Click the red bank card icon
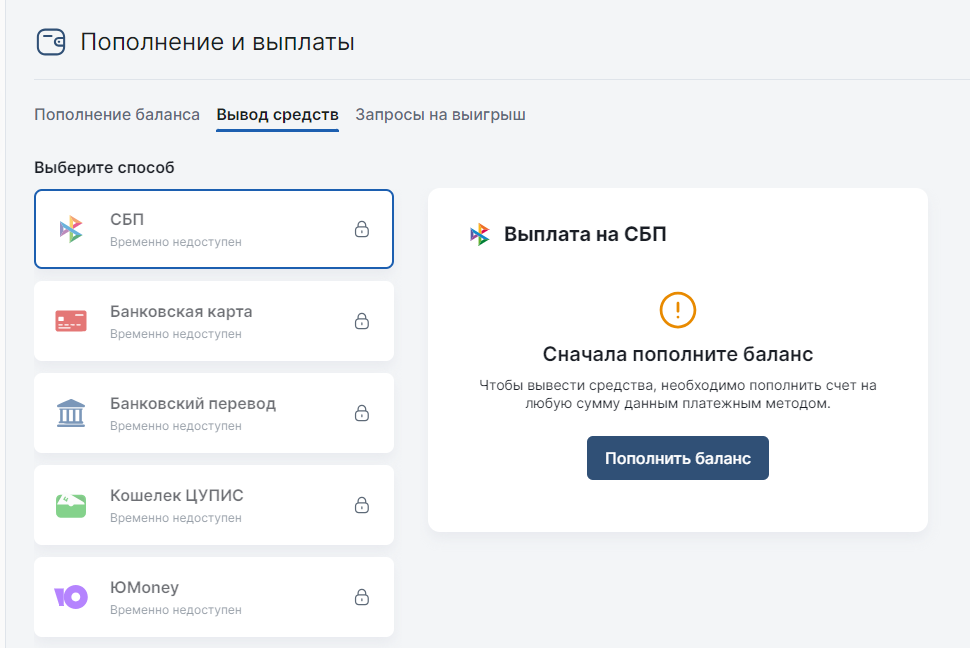This screenshot has width=970, height=648. 71,321
